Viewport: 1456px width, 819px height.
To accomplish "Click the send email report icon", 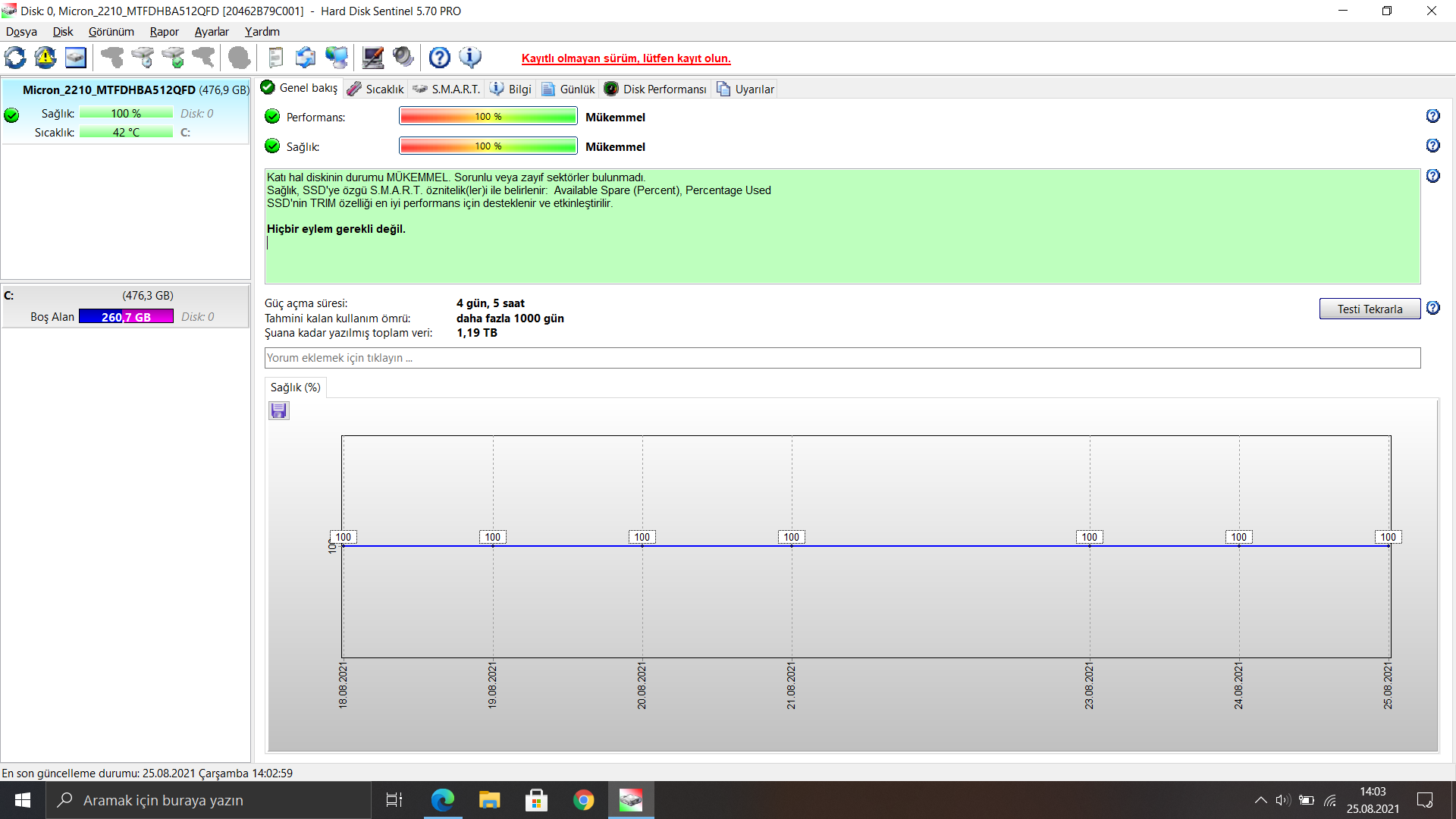I will pos(306,58).
